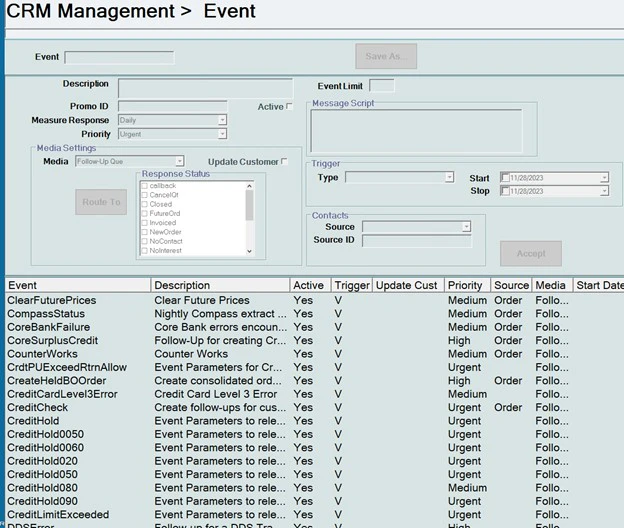The width and height of the screenshot is (624, 528).
Task: Check the NewOrder response status
Action: (x=144, y=232)
